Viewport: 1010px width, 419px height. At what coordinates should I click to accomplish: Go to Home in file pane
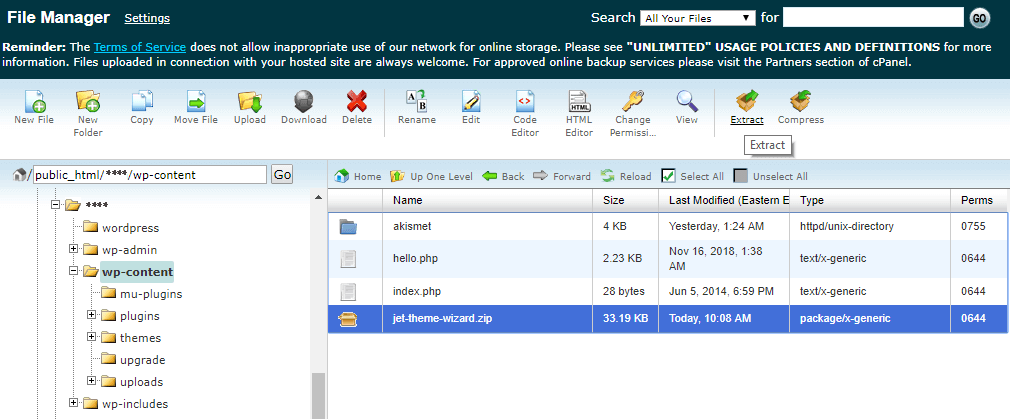coord(358,176)
